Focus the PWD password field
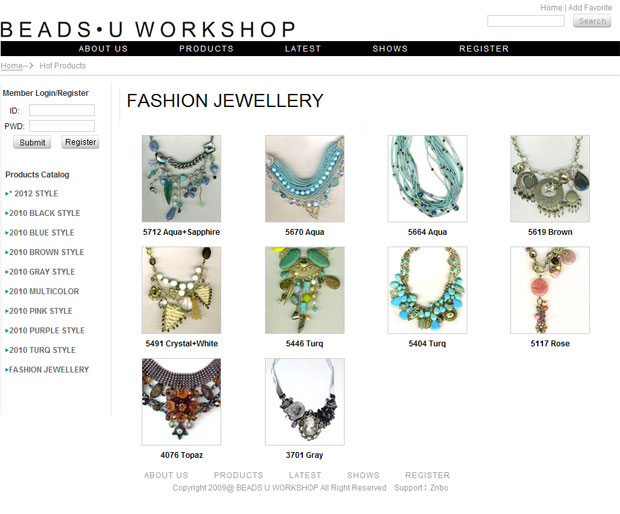The image size is (620, 514). point(62,126)
